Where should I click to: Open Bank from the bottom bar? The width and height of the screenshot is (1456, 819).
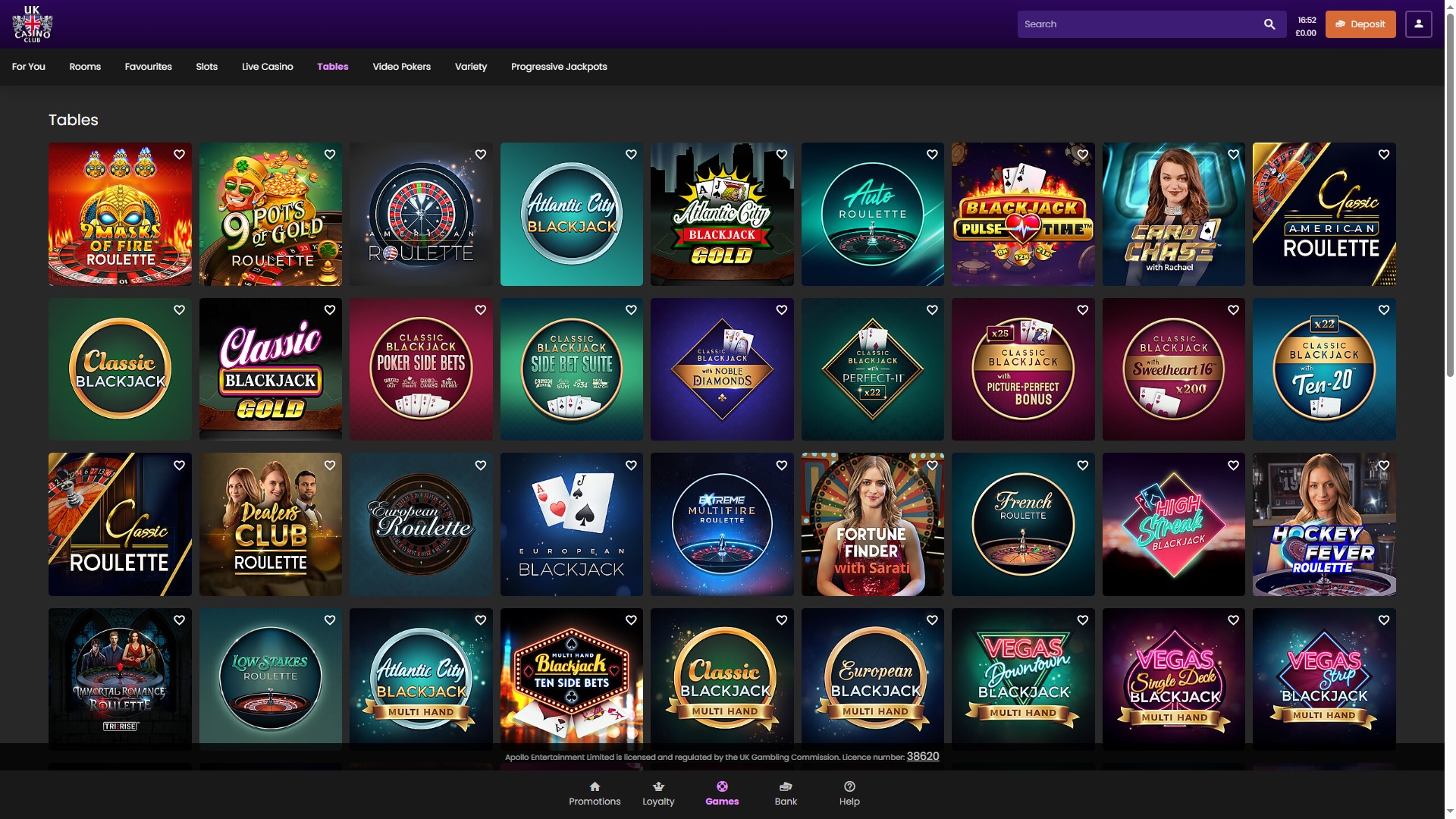click(786, 794)
